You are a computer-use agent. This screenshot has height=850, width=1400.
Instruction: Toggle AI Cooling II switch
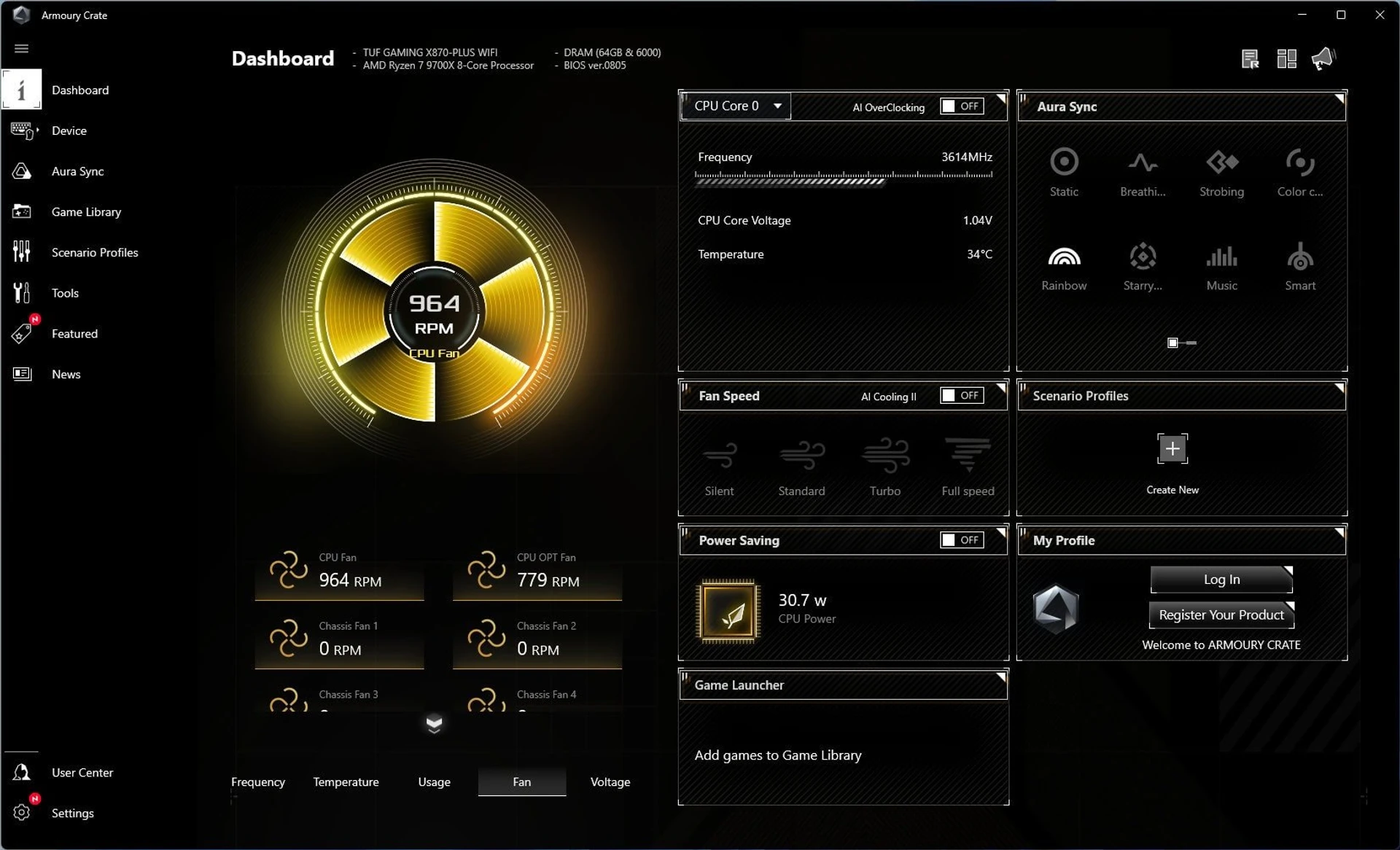pyautogui.click(x=962, y=396)
